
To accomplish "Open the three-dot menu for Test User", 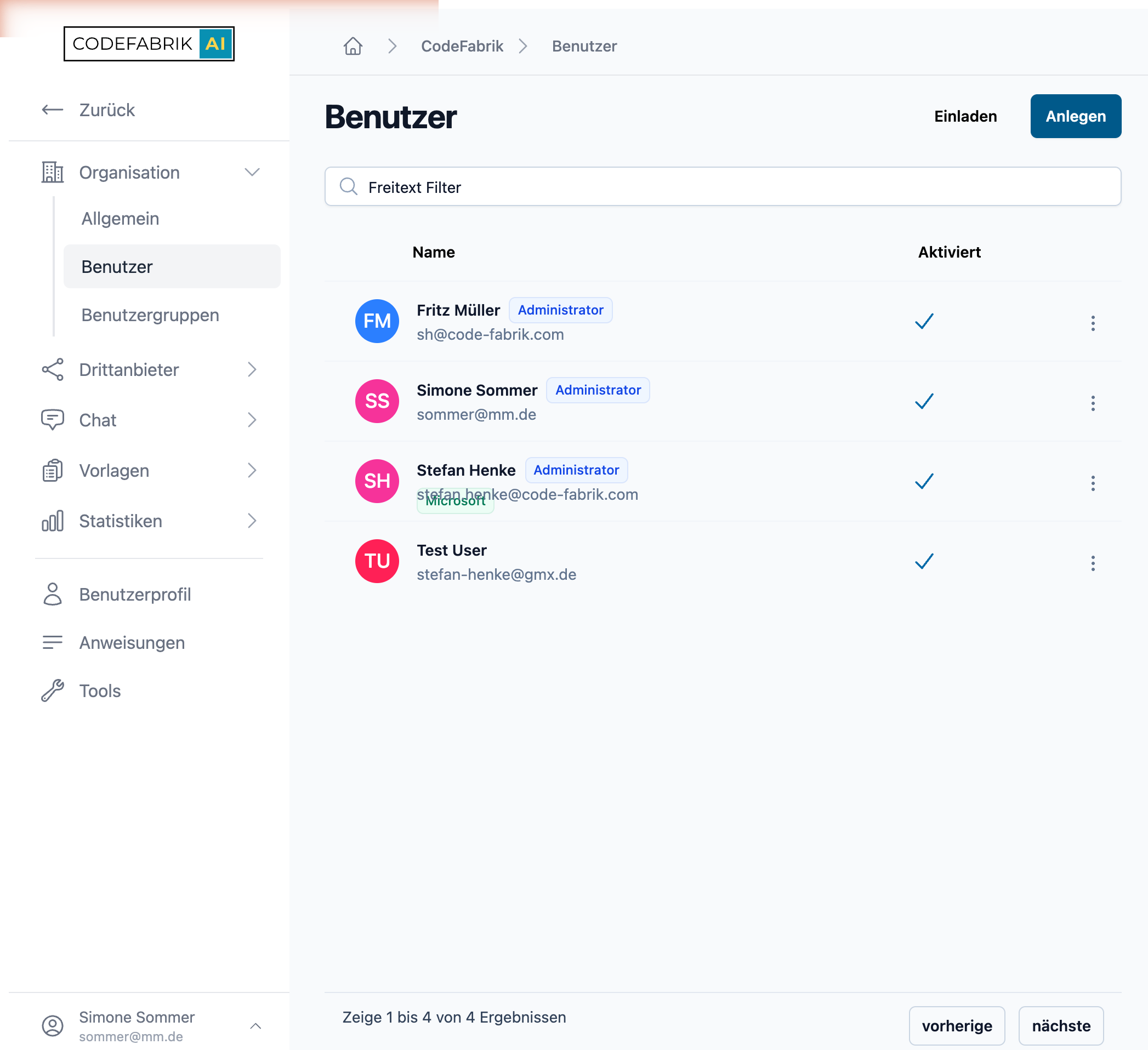I will [x=1093, y=563].
